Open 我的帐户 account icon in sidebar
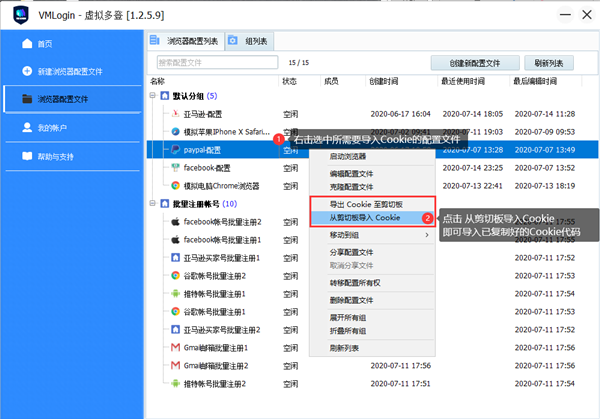This screenshot has height=419, width=600. tap(26, 128)
